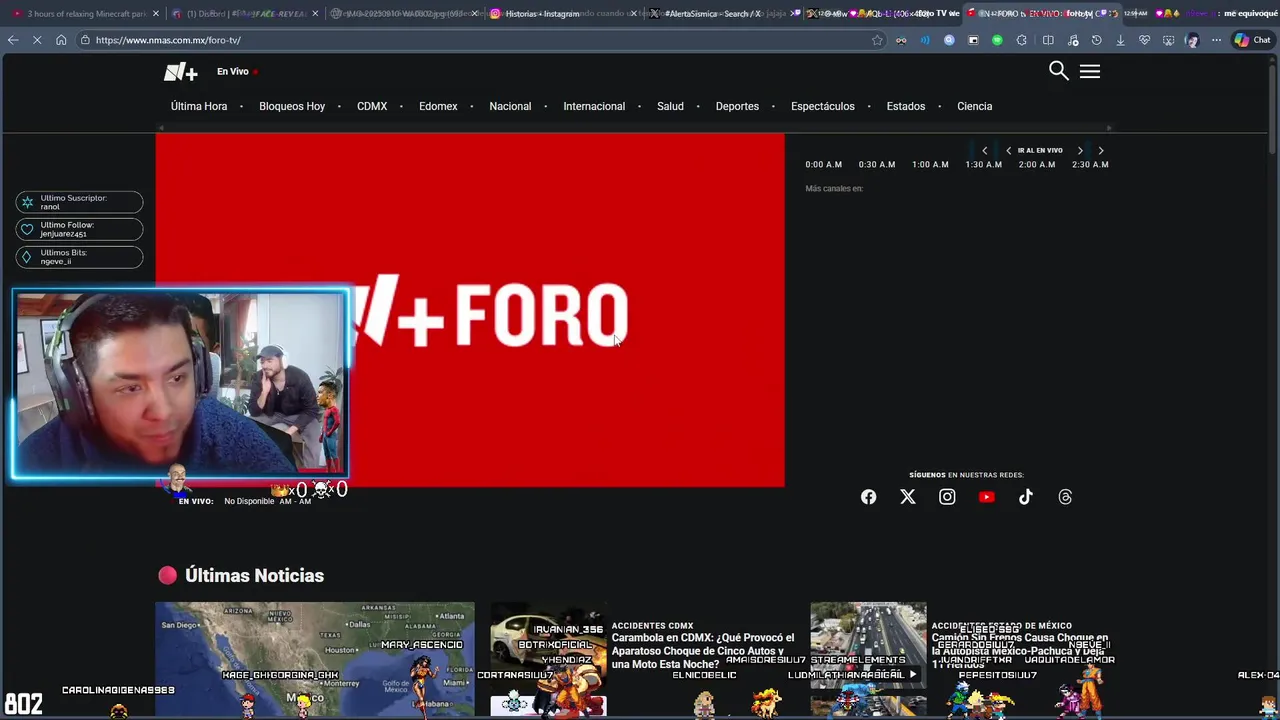Open the N+ TikTok profile
This screenshot has width=1280, height=720.
pyautogui.click(x=1025, y=497)
